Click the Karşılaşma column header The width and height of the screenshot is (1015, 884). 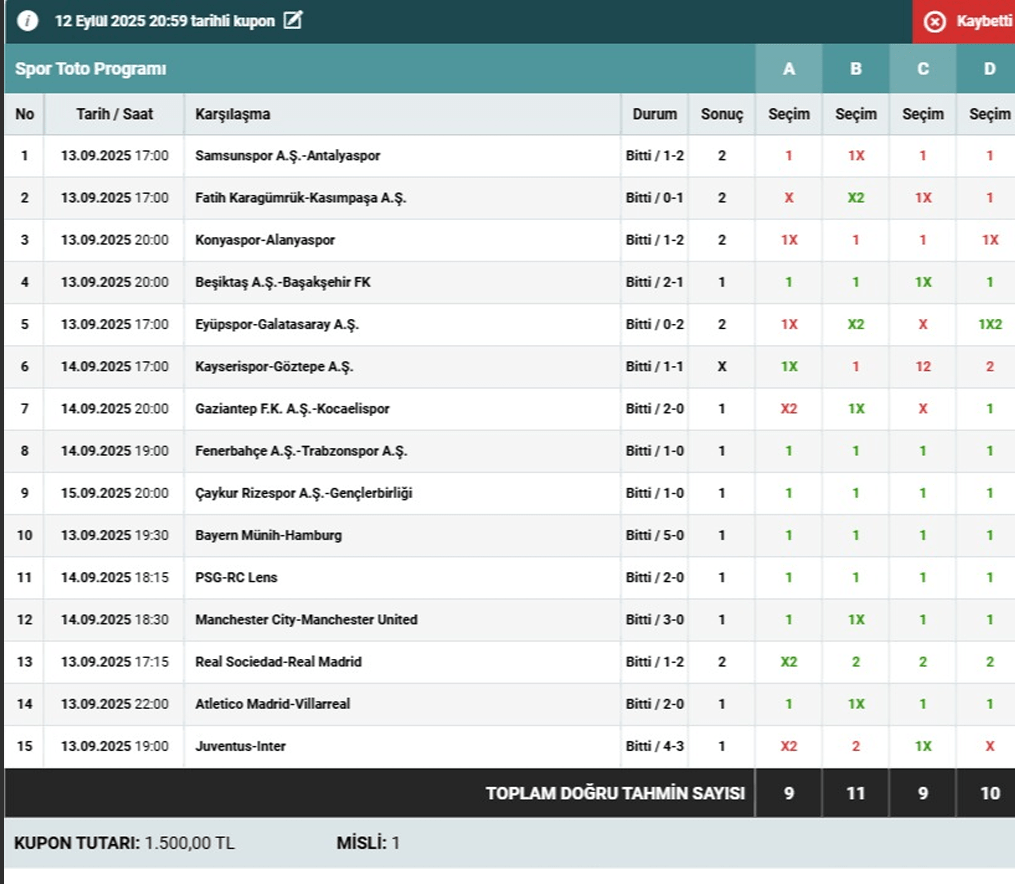click(x=232, y=114)
